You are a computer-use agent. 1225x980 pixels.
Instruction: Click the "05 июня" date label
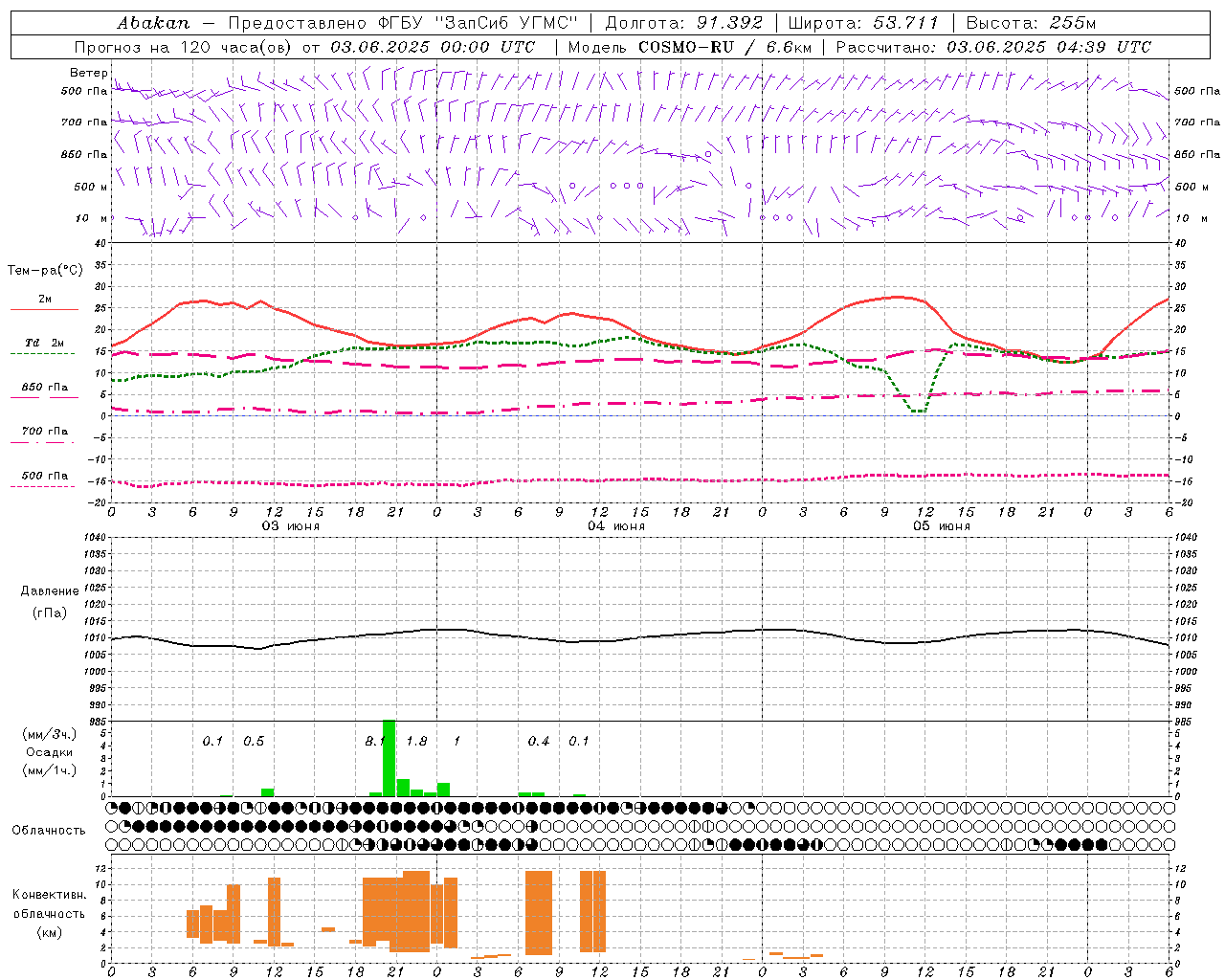[941, 526]
